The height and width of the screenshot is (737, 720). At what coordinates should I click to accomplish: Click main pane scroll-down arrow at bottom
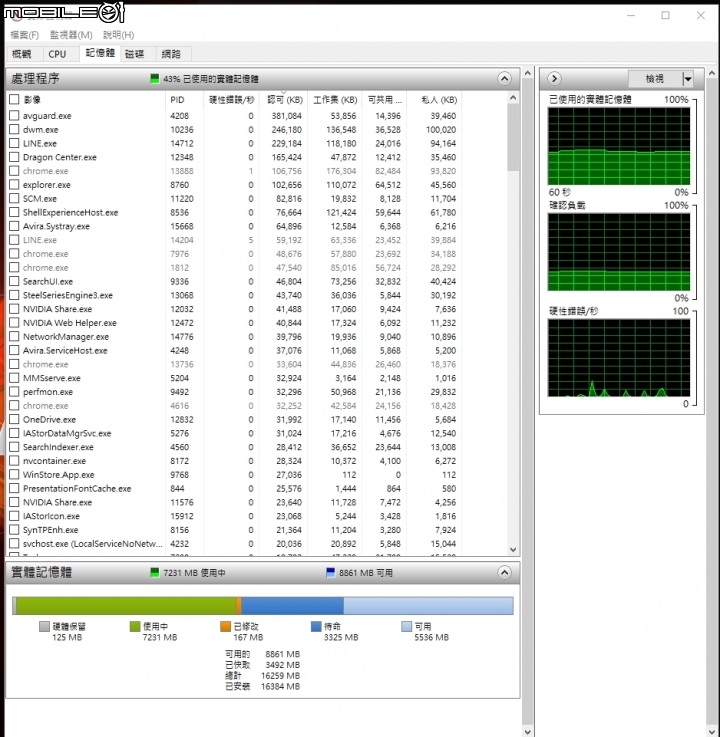pos(528,732)
